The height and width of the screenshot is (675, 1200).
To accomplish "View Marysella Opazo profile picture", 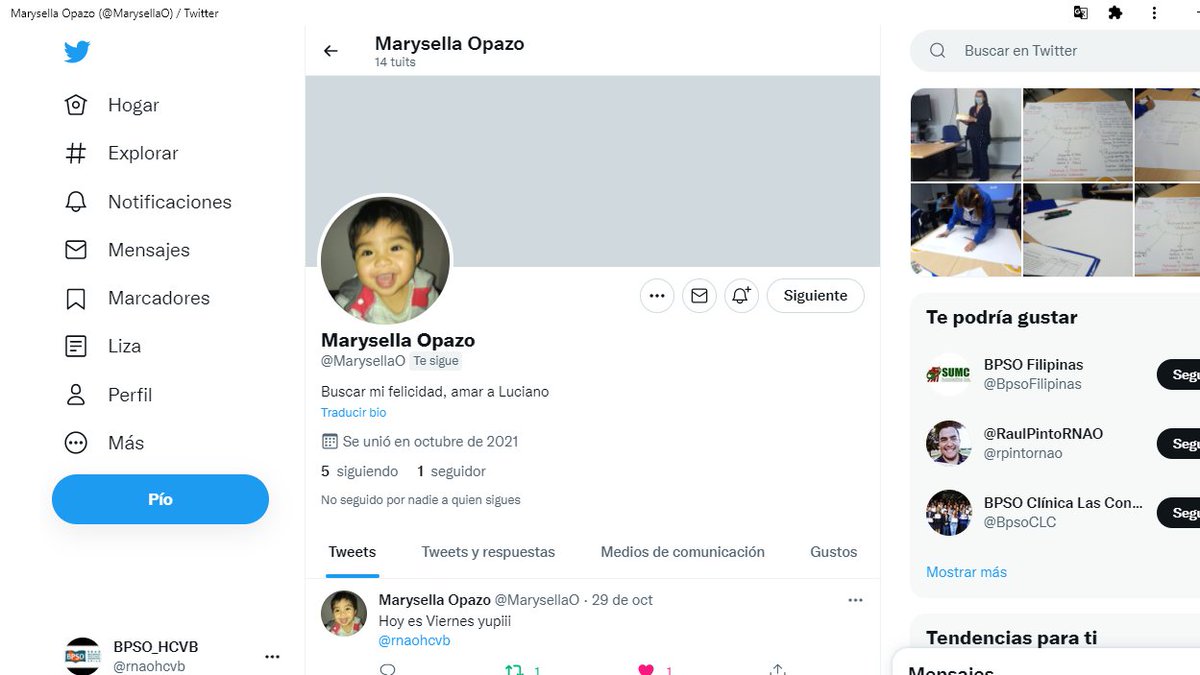I will (385, 259).
